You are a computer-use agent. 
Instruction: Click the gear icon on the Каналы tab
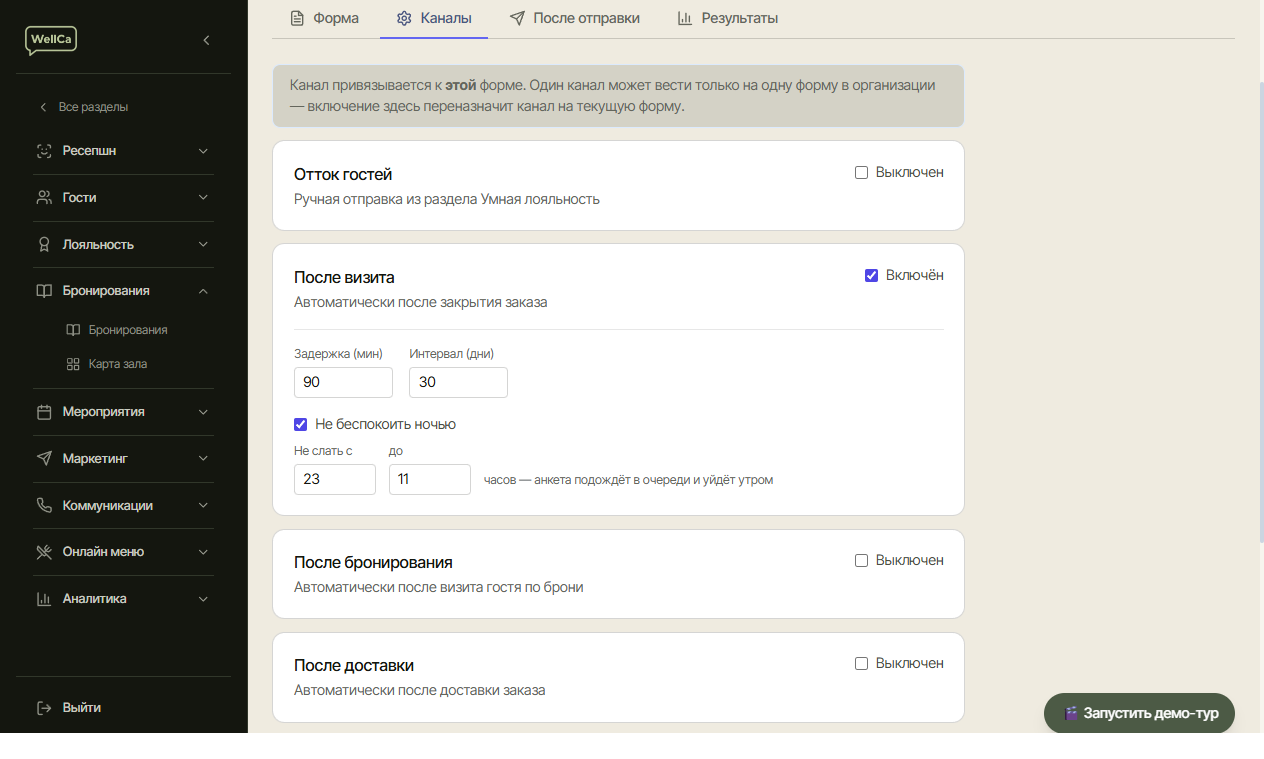404,18
